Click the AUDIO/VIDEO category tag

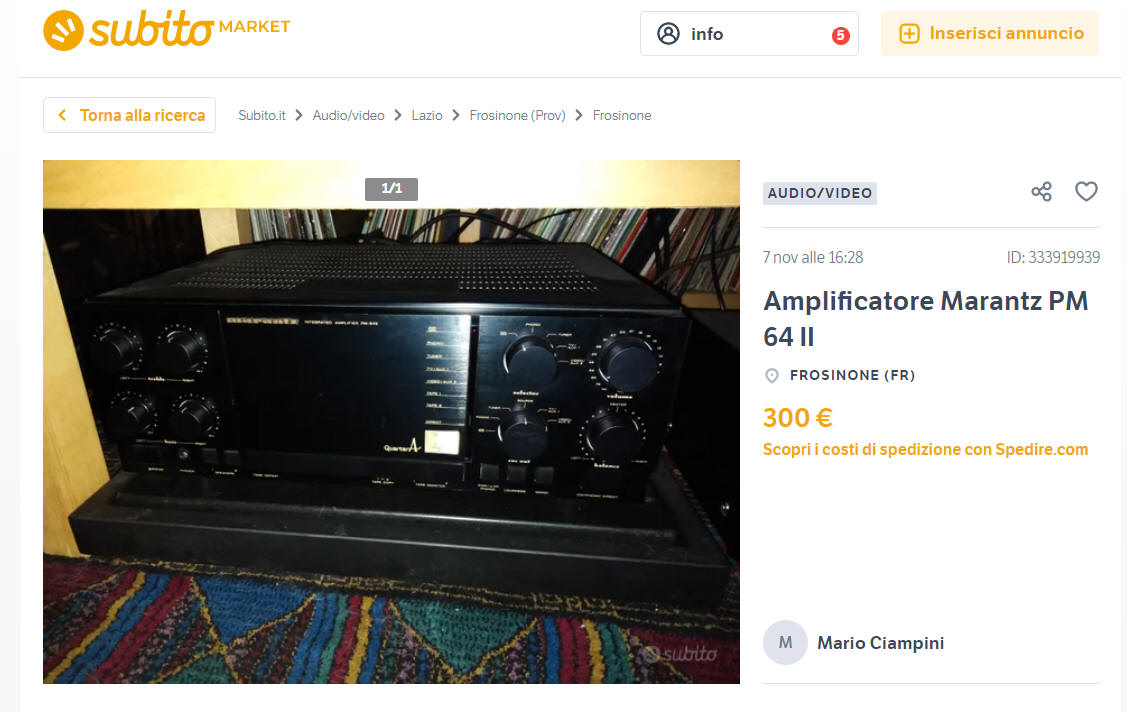819,193
